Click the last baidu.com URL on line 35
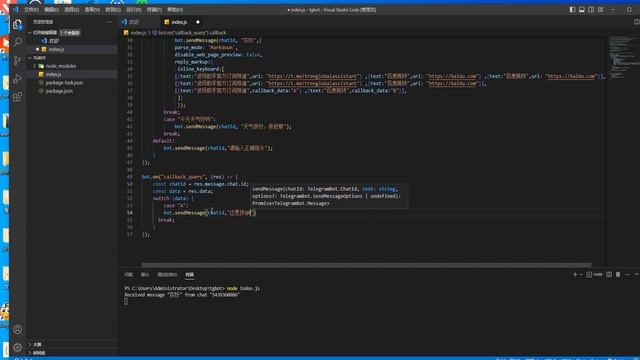Screen dimensions: 640x360 coord(571,76)
